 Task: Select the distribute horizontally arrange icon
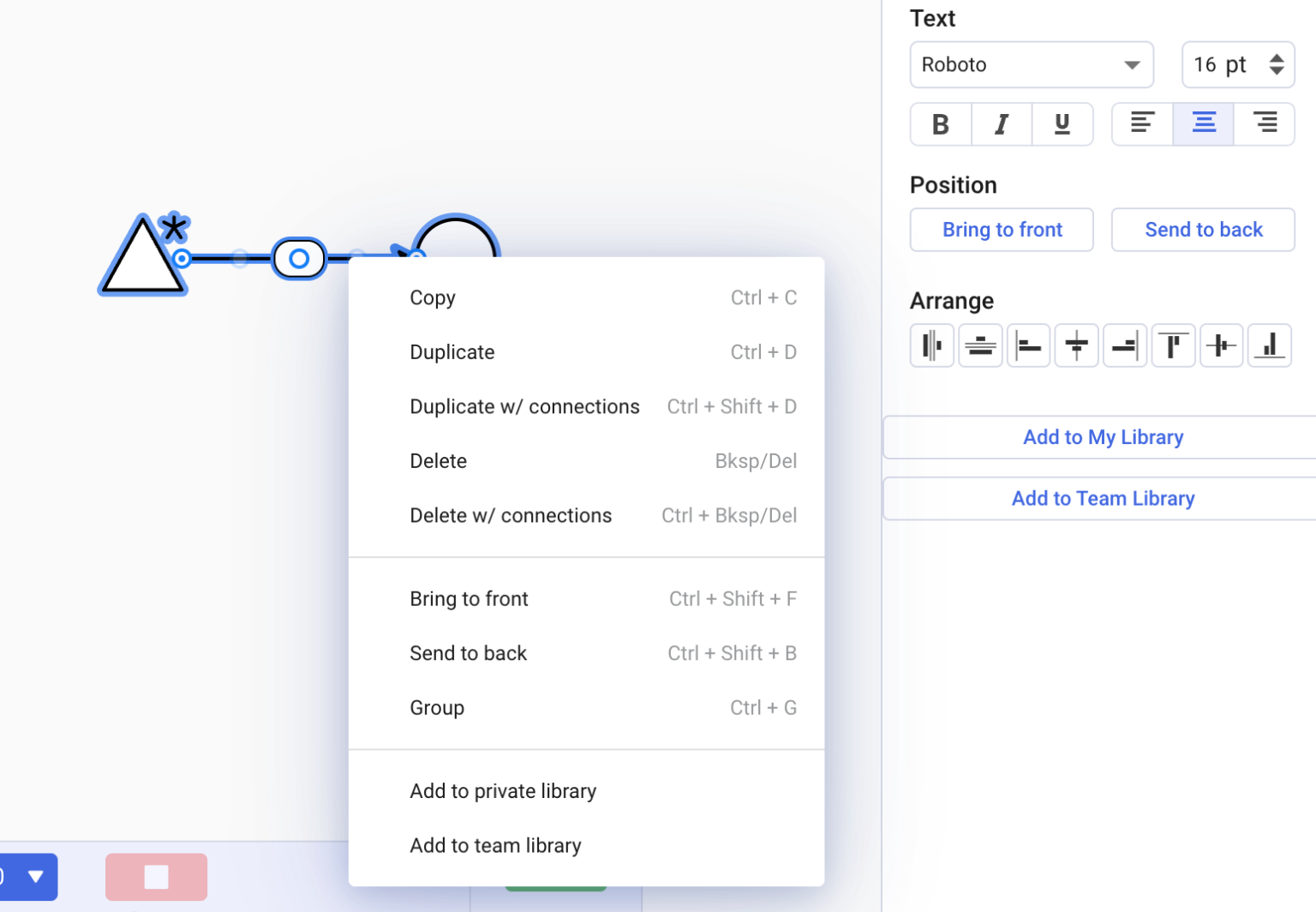click(x=931, y=345)
